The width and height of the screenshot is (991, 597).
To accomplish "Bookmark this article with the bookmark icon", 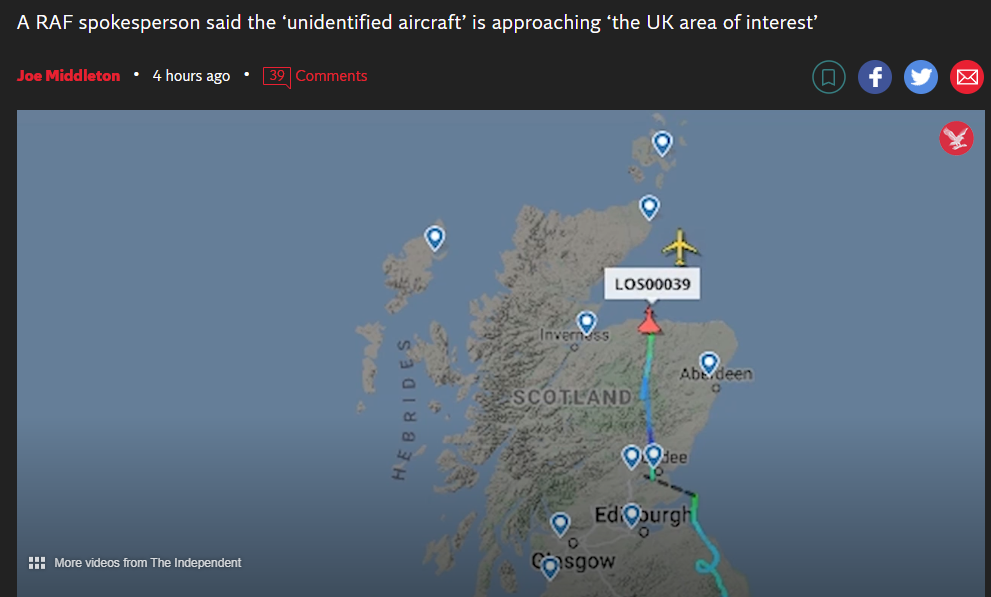I will pos(829,77).
